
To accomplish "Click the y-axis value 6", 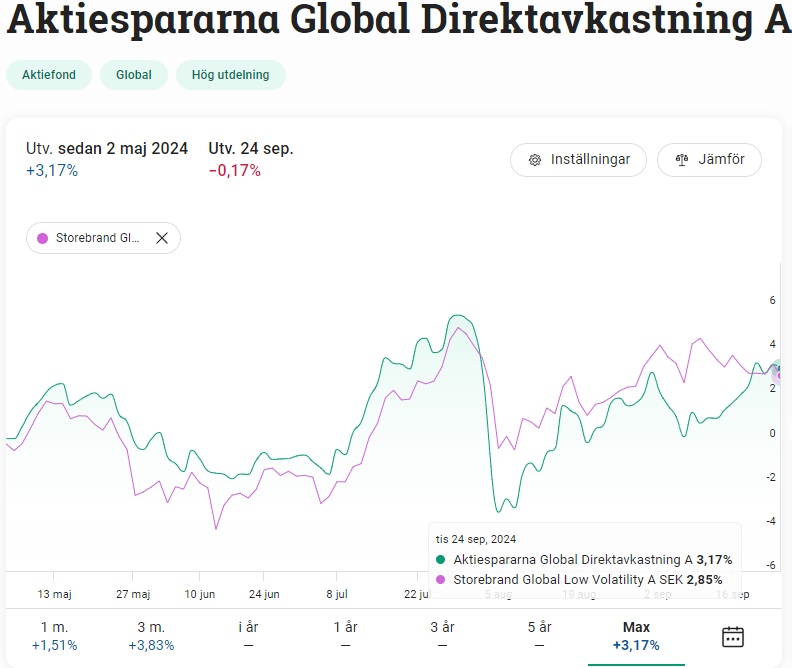I will click(772, 300).
